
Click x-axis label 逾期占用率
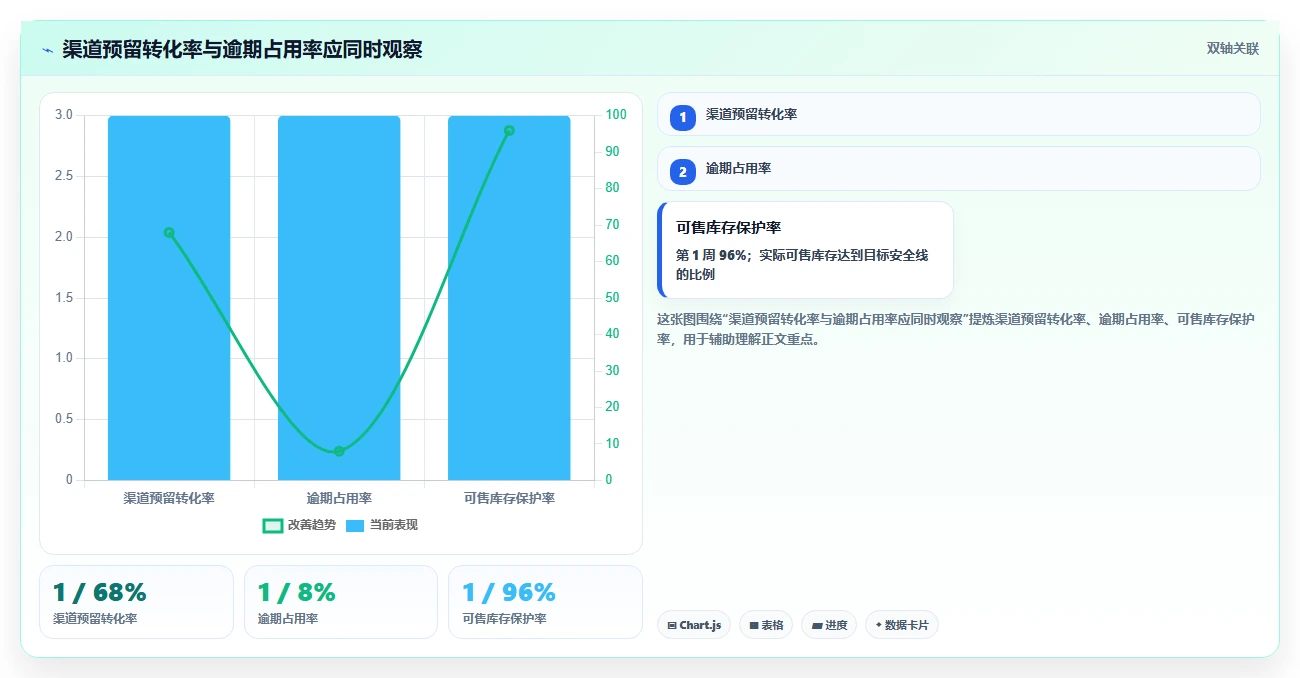pos(339,498)
